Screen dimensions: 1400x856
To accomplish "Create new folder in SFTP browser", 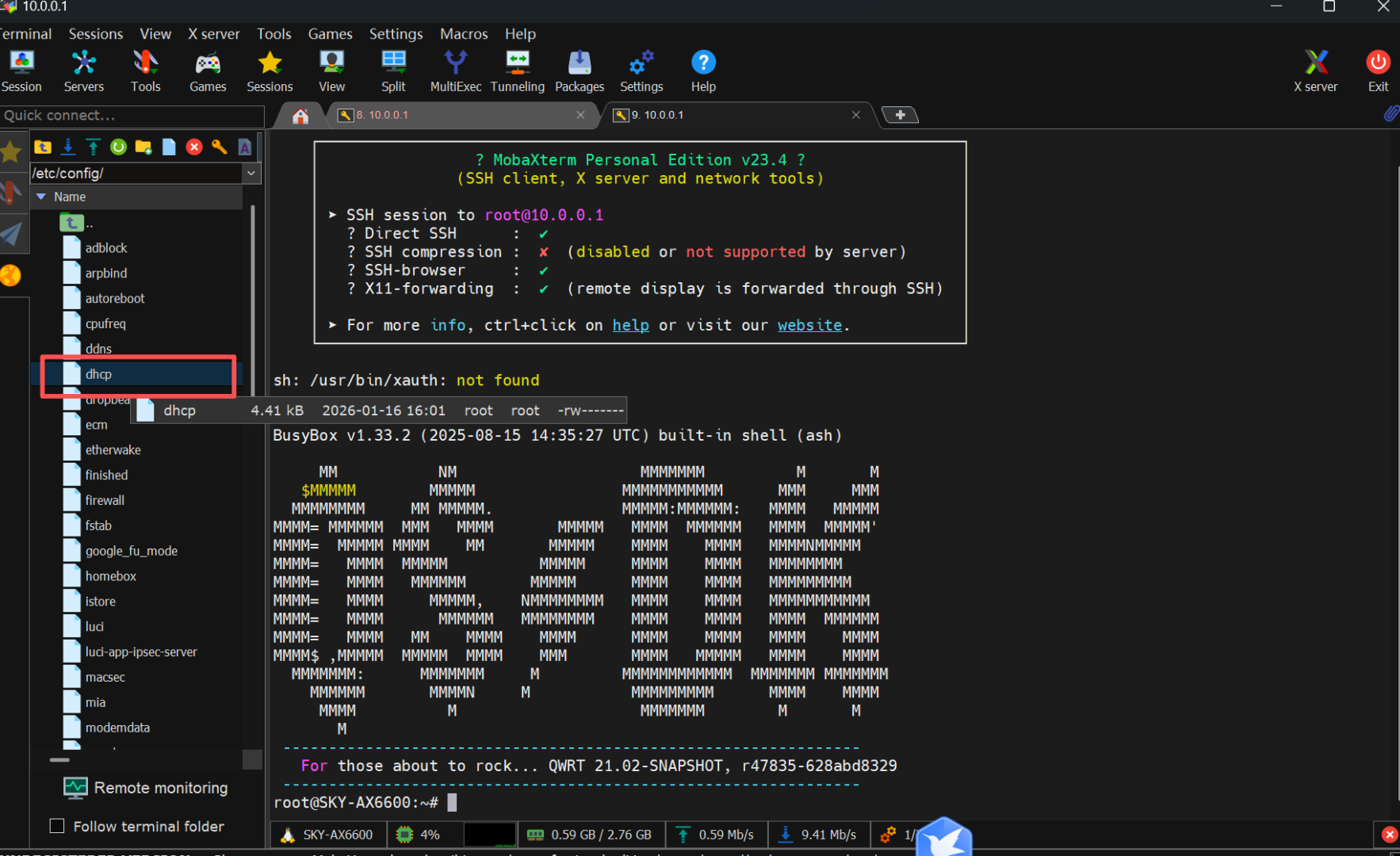I will [143, 147].
